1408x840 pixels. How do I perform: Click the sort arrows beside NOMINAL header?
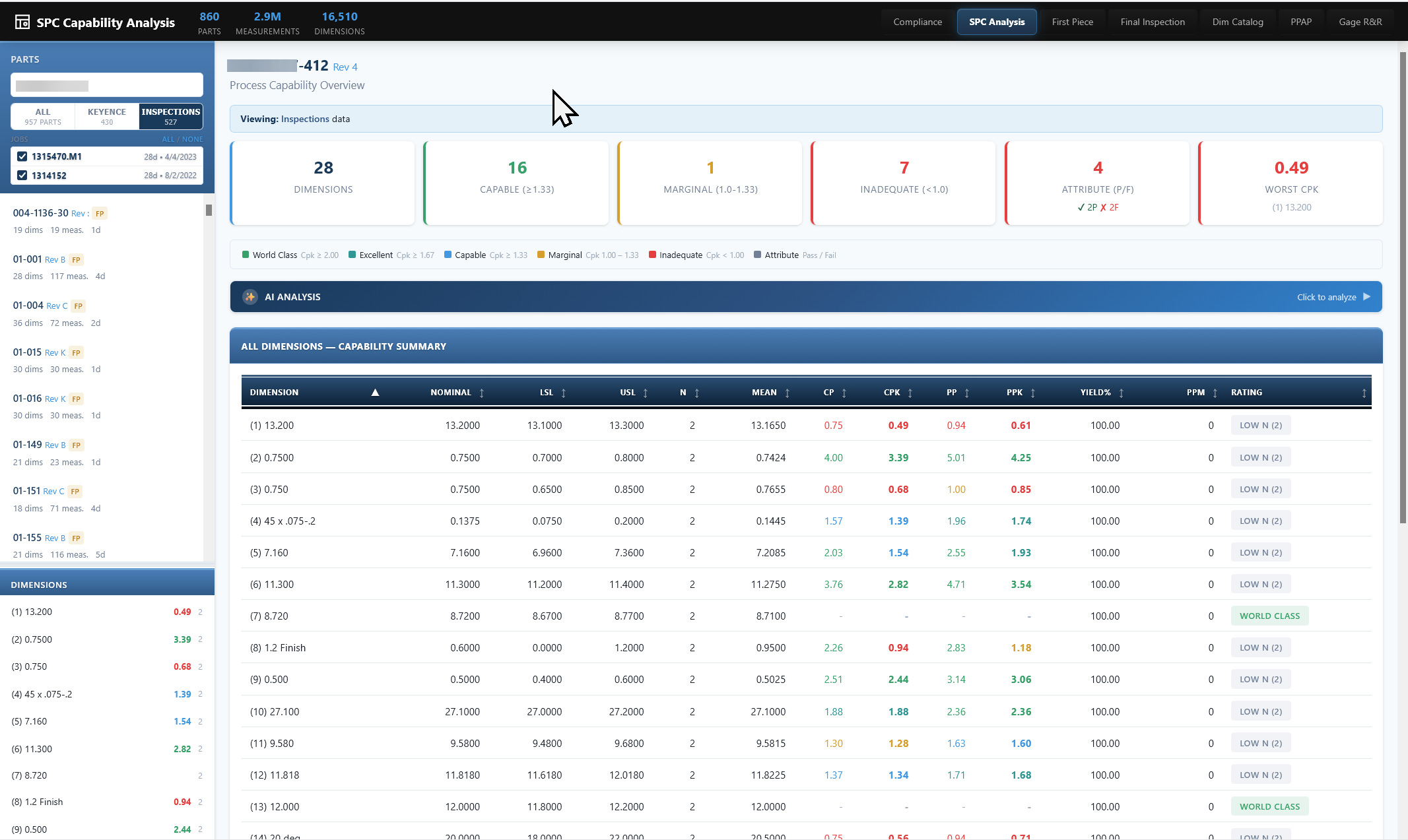[x=481, y=393]
